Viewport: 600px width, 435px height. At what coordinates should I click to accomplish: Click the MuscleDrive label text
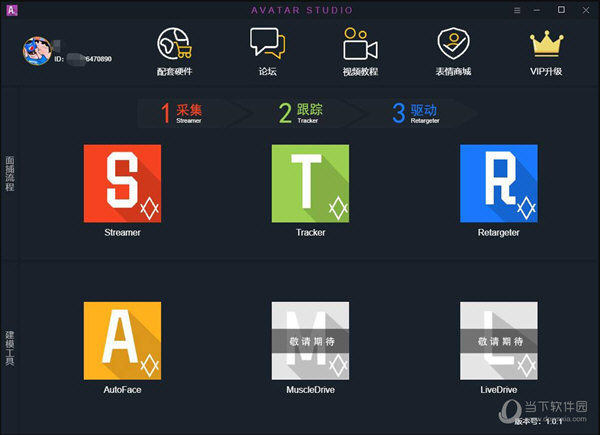click(x=310, y=390)
